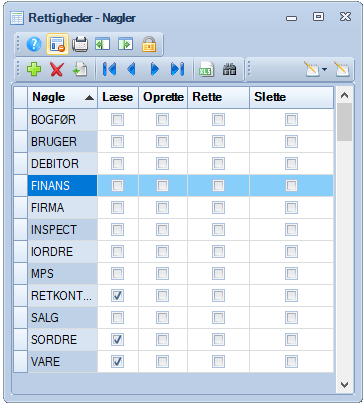Close the Rettigheder - Nøgler window
Viewport: 364px width, 404px height.
coord(345,17)
